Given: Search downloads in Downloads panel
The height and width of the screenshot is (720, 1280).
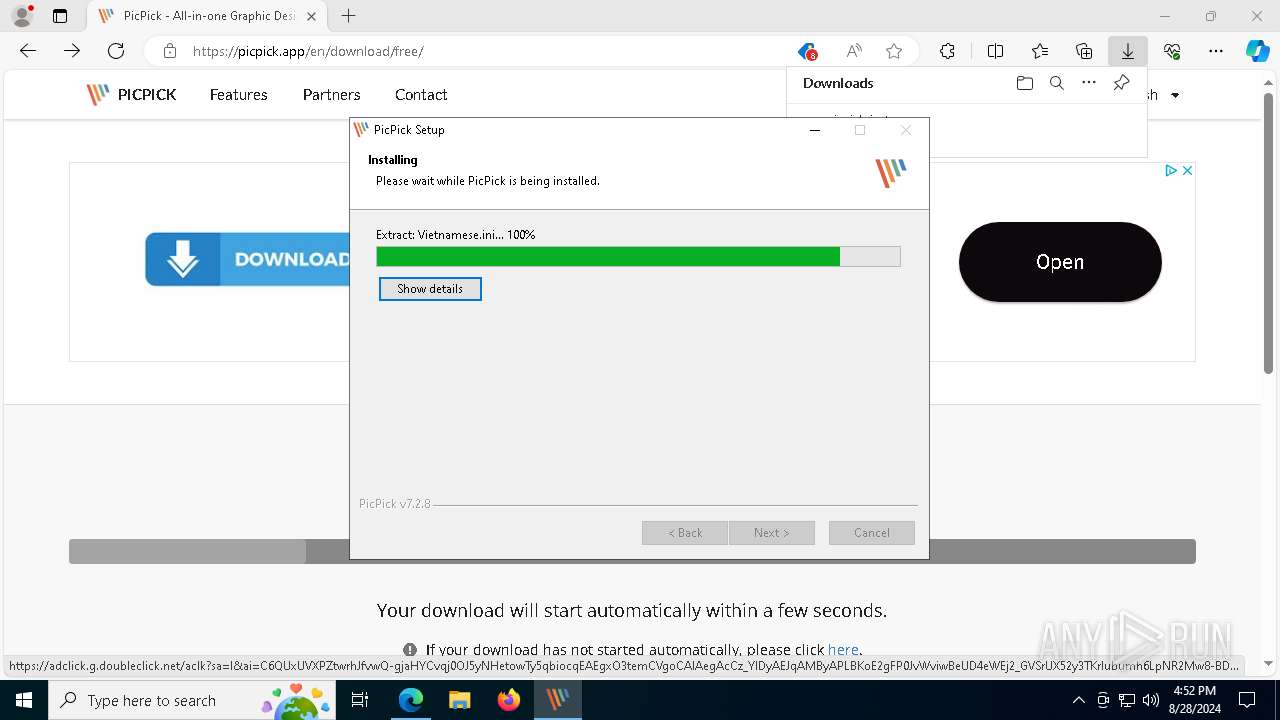Looking at the screenshot, I should (x=1056, y=83).
